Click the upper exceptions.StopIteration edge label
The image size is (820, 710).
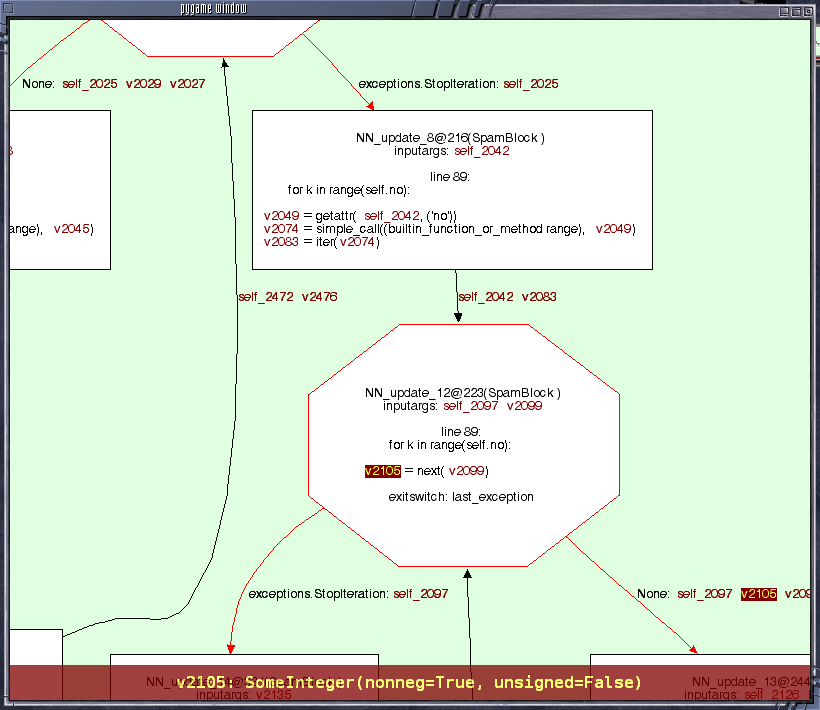pos(429,84)
